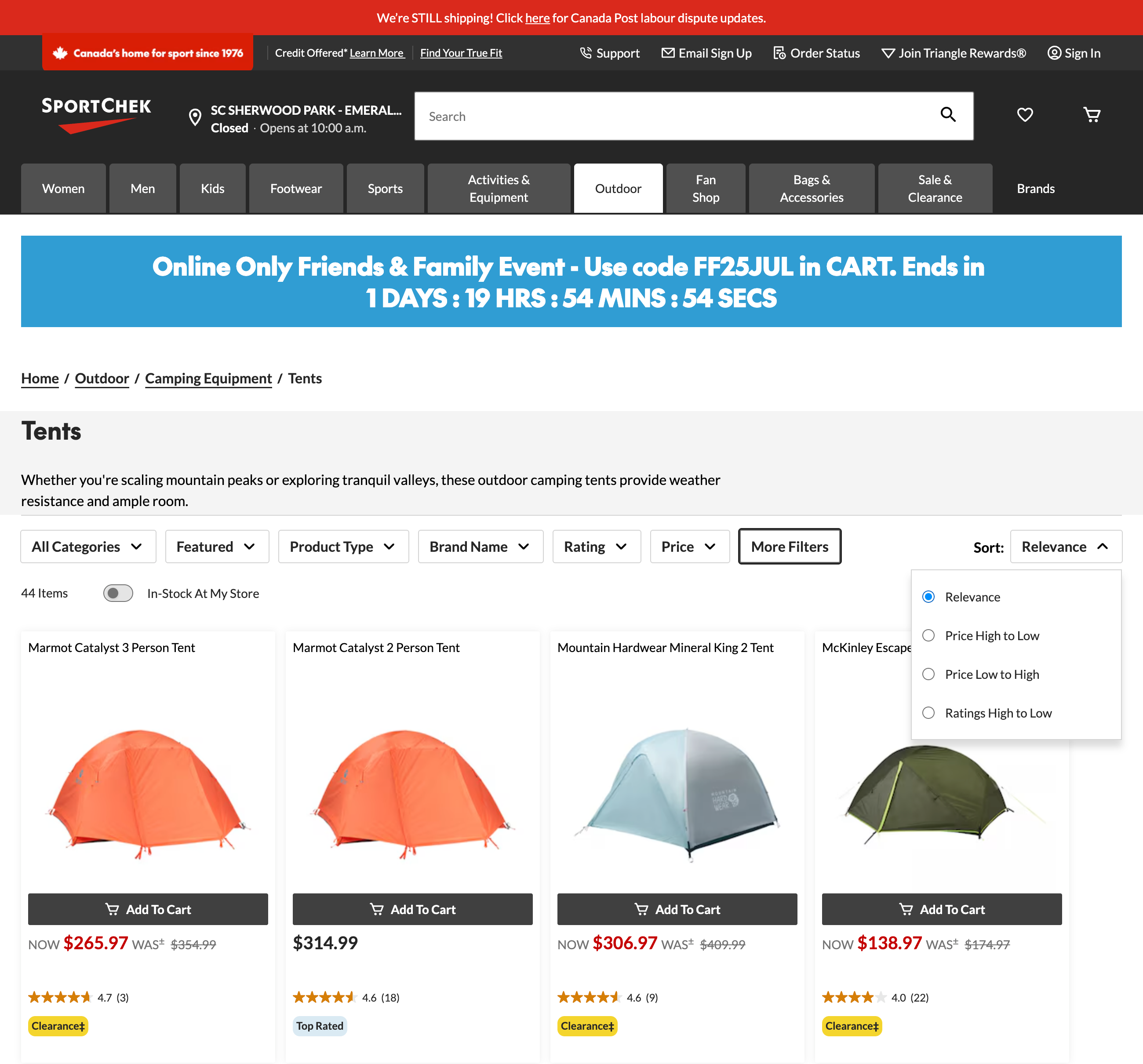Switch to the Outdoor navigation tab
1143x1064 pixels.
click(x=618, y=188)
